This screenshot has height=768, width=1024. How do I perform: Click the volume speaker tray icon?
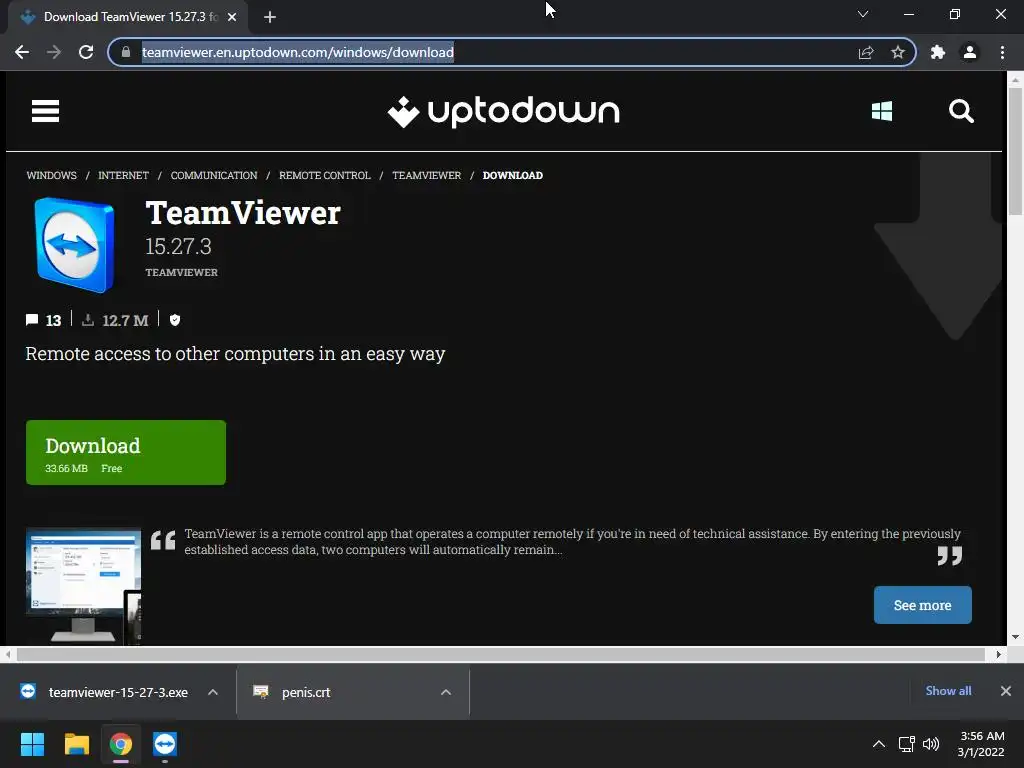point(931,744)
